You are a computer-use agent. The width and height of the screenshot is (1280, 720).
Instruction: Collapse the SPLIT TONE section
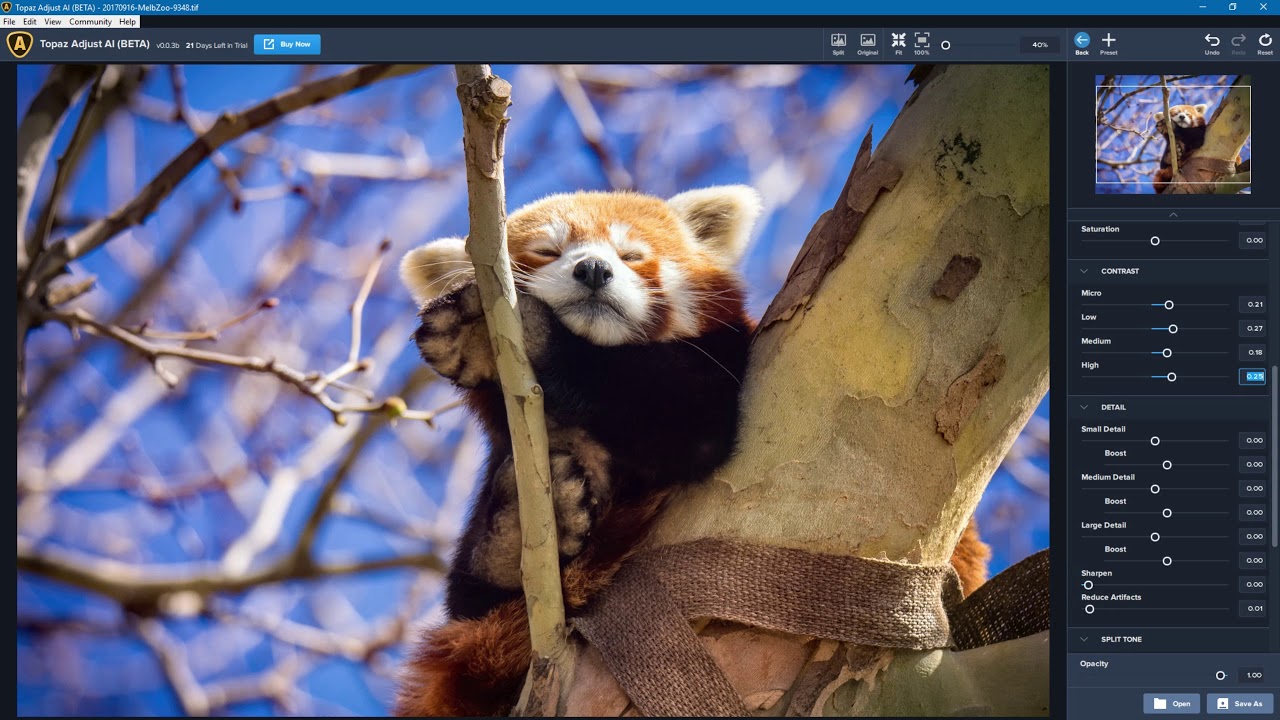(x=1084, y=639)
